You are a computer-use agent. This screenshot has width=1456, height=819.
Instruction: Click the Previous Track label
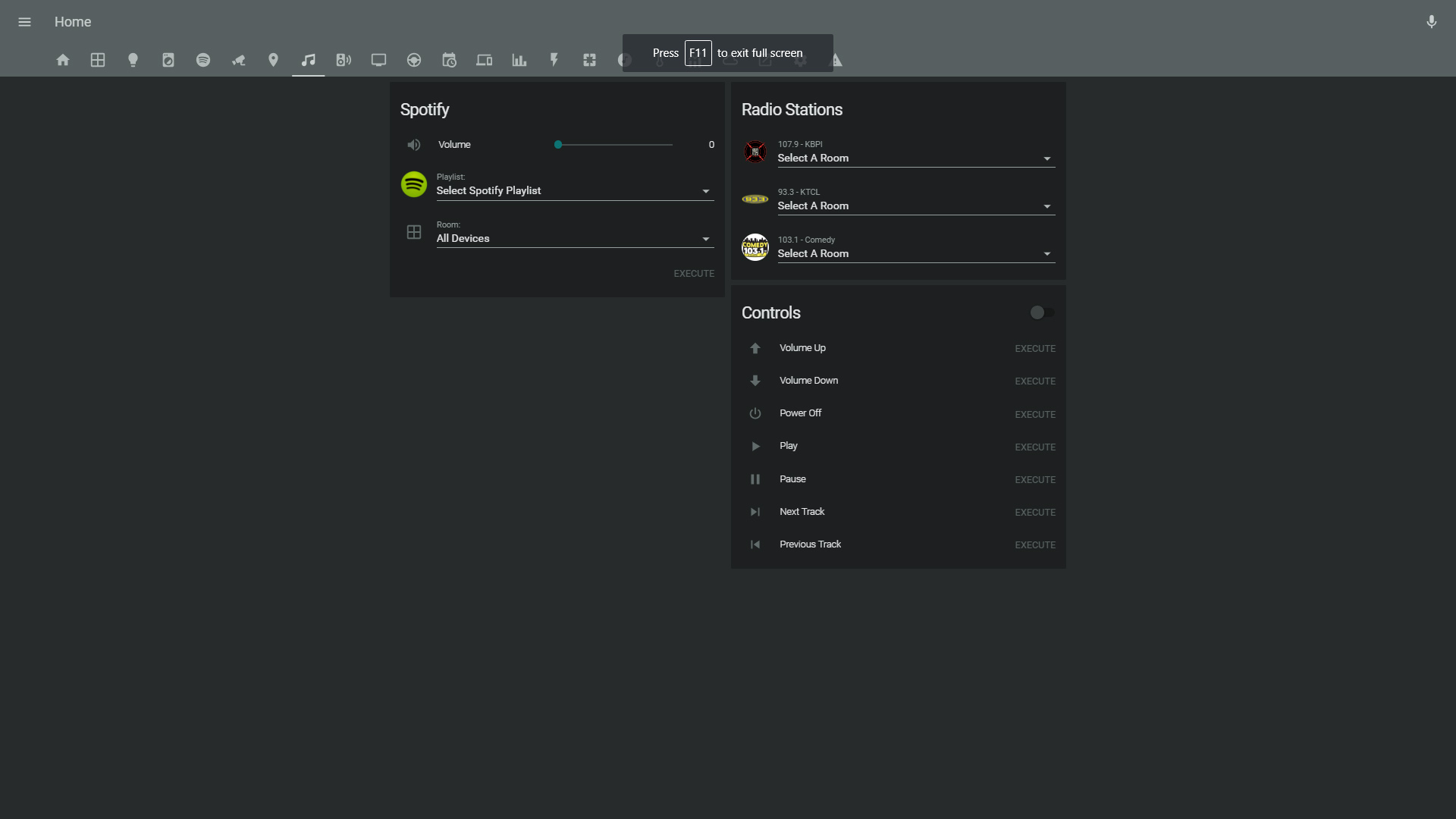pyautogui.click(x=810, y=544)
